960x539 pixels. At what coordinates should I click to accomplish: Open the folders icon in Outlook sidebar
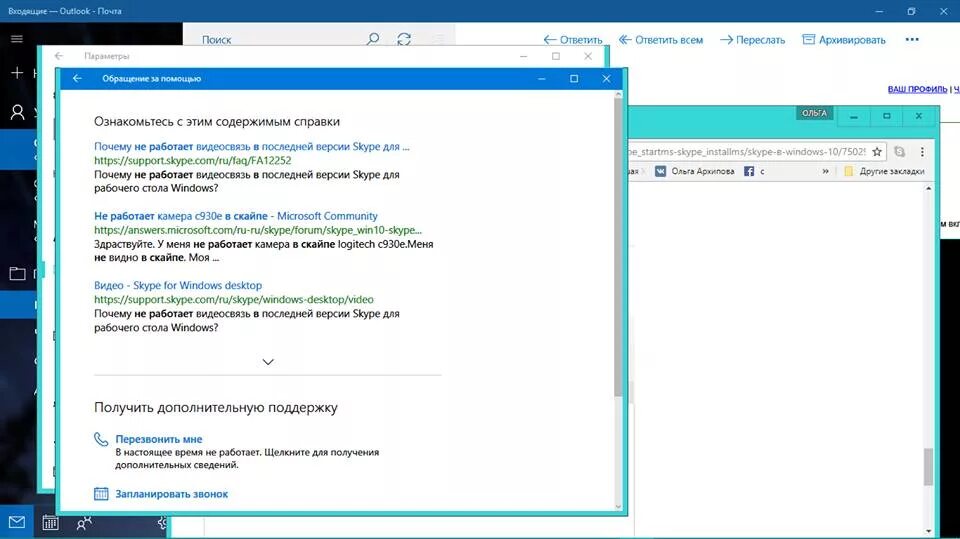point(17,273)
